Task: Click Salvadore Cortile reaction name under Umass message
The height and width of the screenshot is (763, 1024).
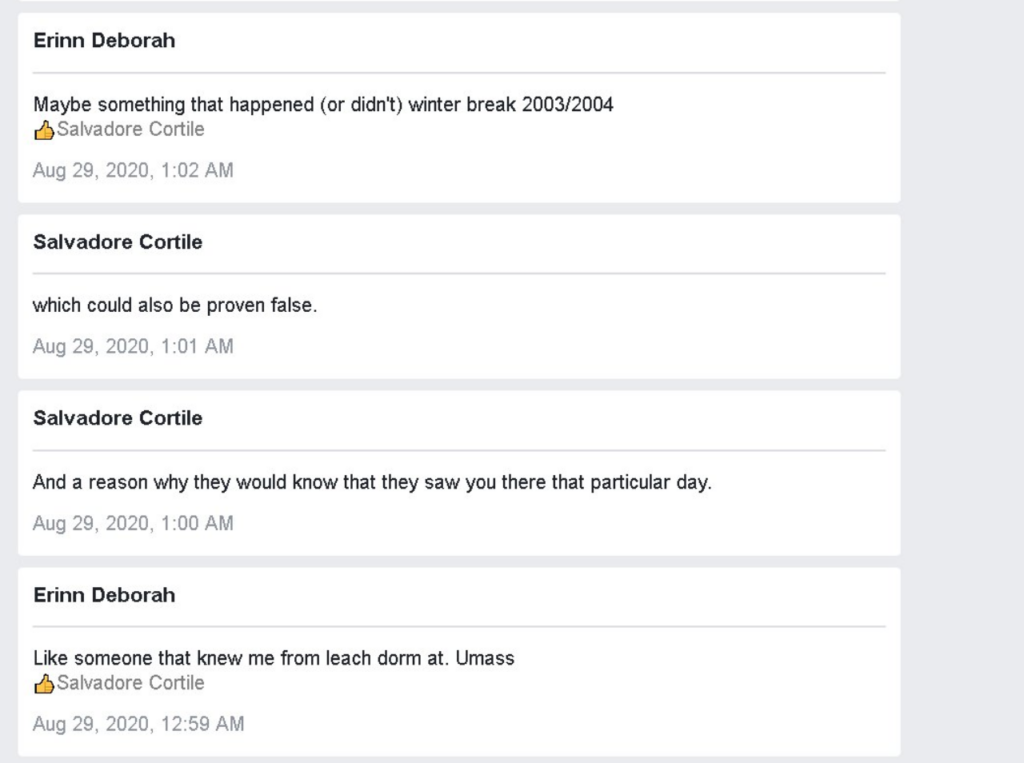Action: pos(131,683)
